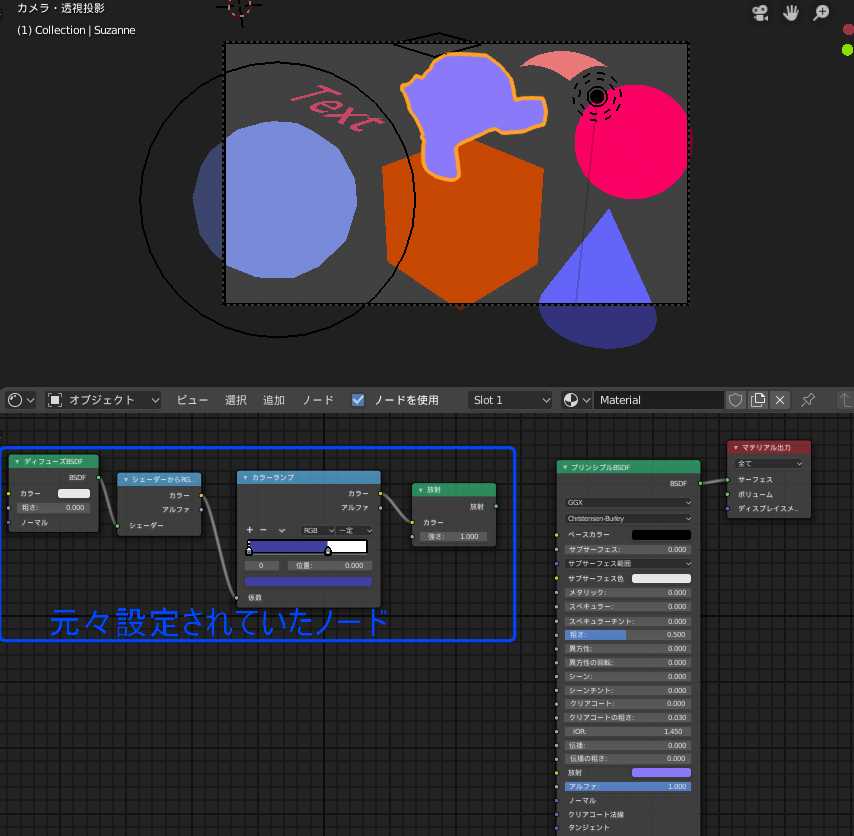Click the Material name field

(x=659, y=400)
